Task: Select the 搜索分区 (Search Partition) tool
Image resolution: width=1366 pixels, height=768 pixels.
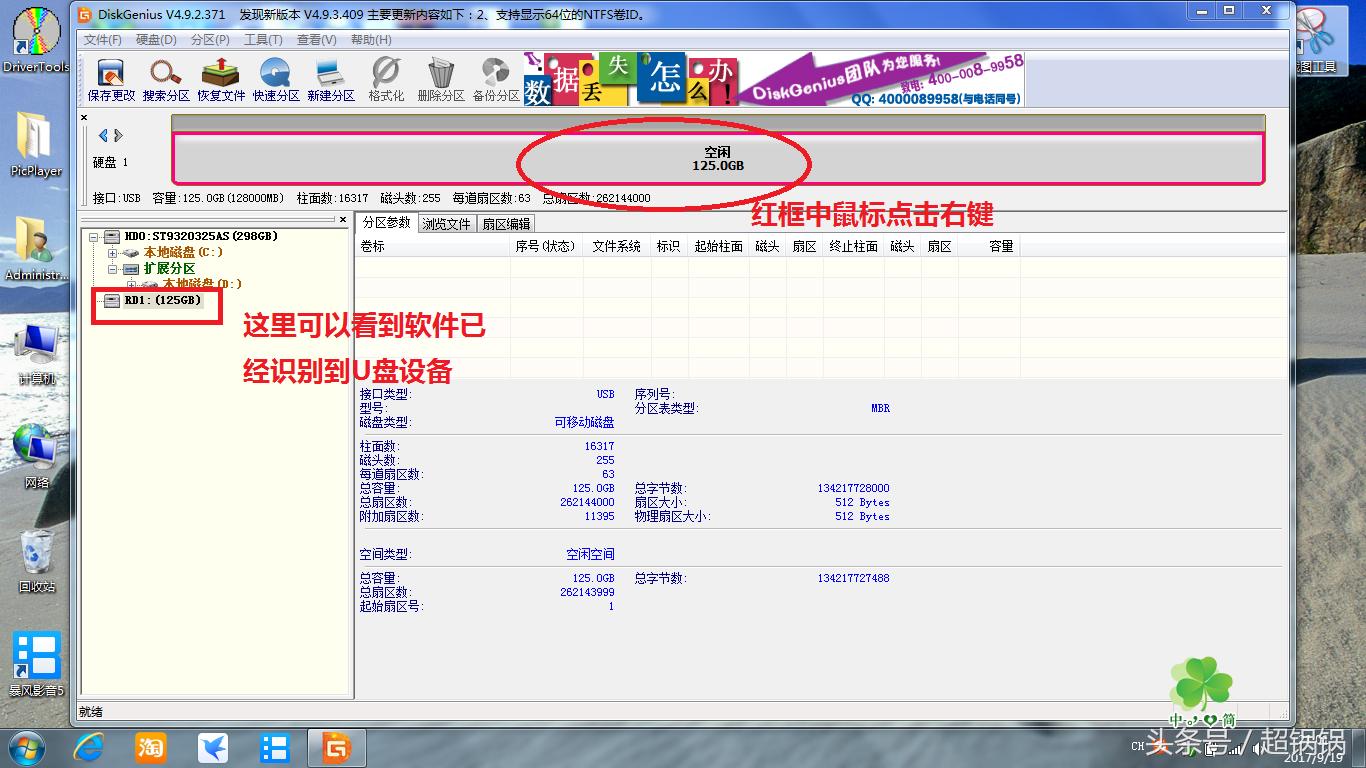Action: pyautogui.click(x=164, y=78)
